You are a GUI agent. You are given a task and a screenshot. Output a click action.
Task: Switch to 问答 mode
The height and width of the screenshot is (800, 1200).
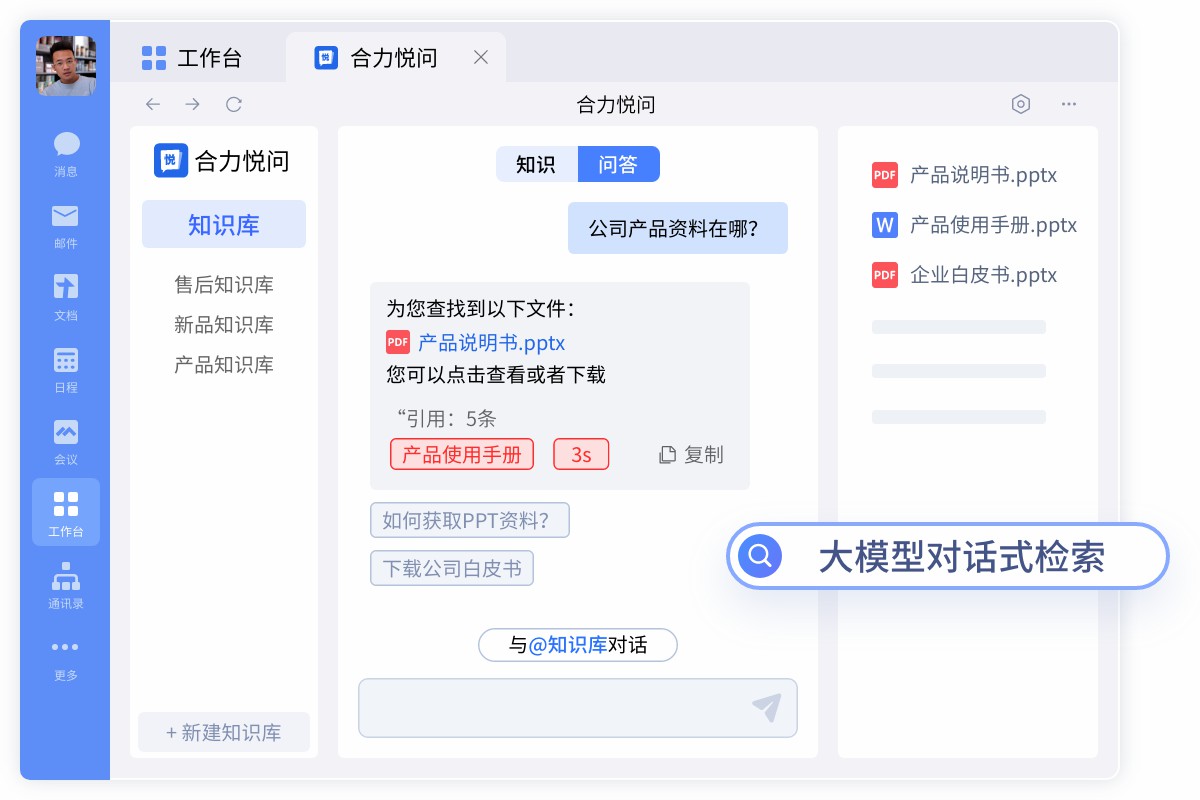click(x=618, y=164)
